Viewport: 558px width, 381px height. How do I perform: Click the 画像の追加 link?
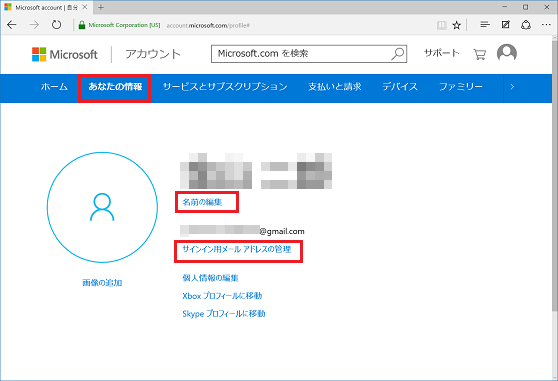[x=102, y=283]
